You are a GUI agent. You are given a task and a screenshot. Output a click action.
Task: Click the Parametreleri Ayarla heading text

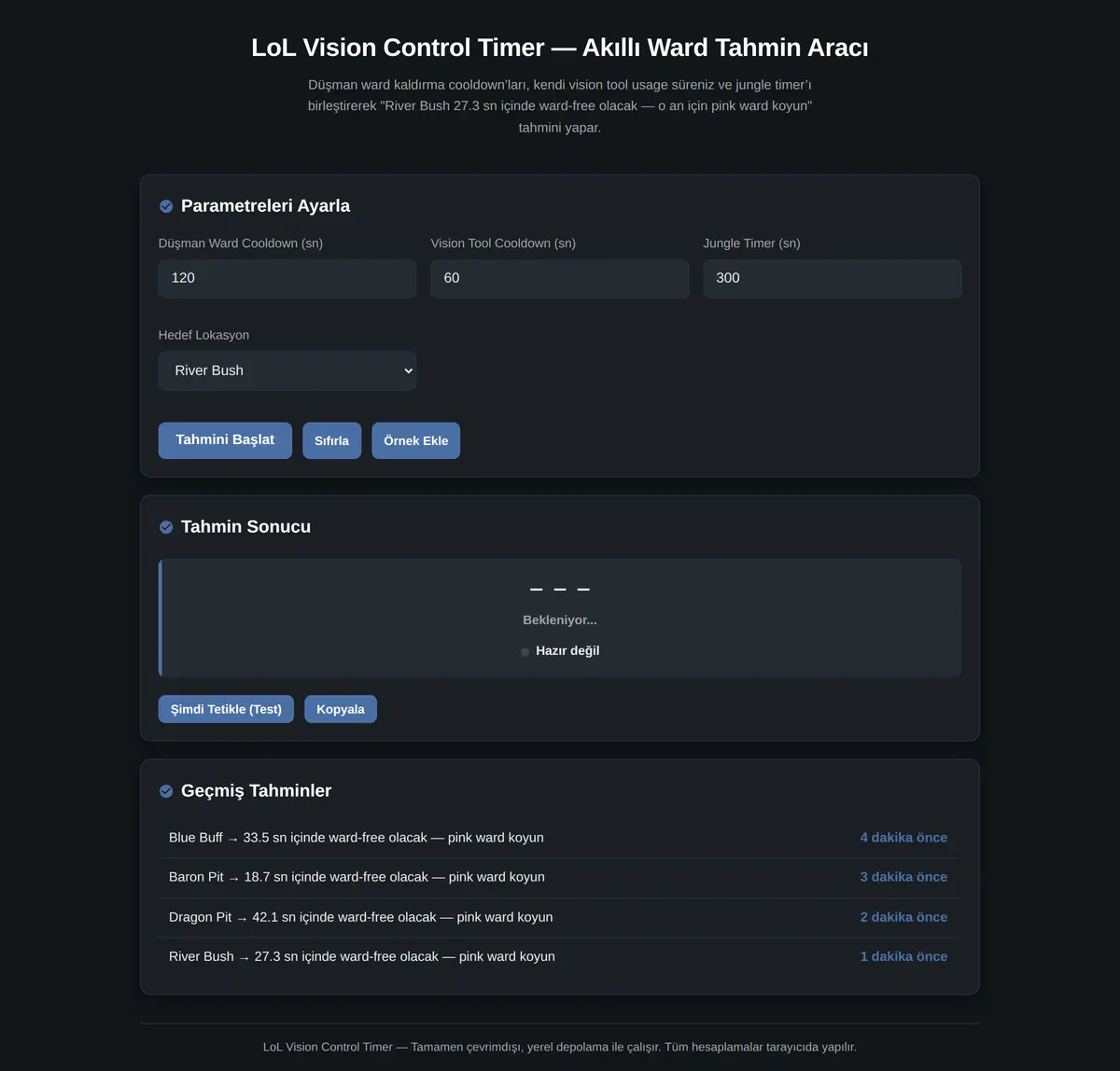[265, 206]
